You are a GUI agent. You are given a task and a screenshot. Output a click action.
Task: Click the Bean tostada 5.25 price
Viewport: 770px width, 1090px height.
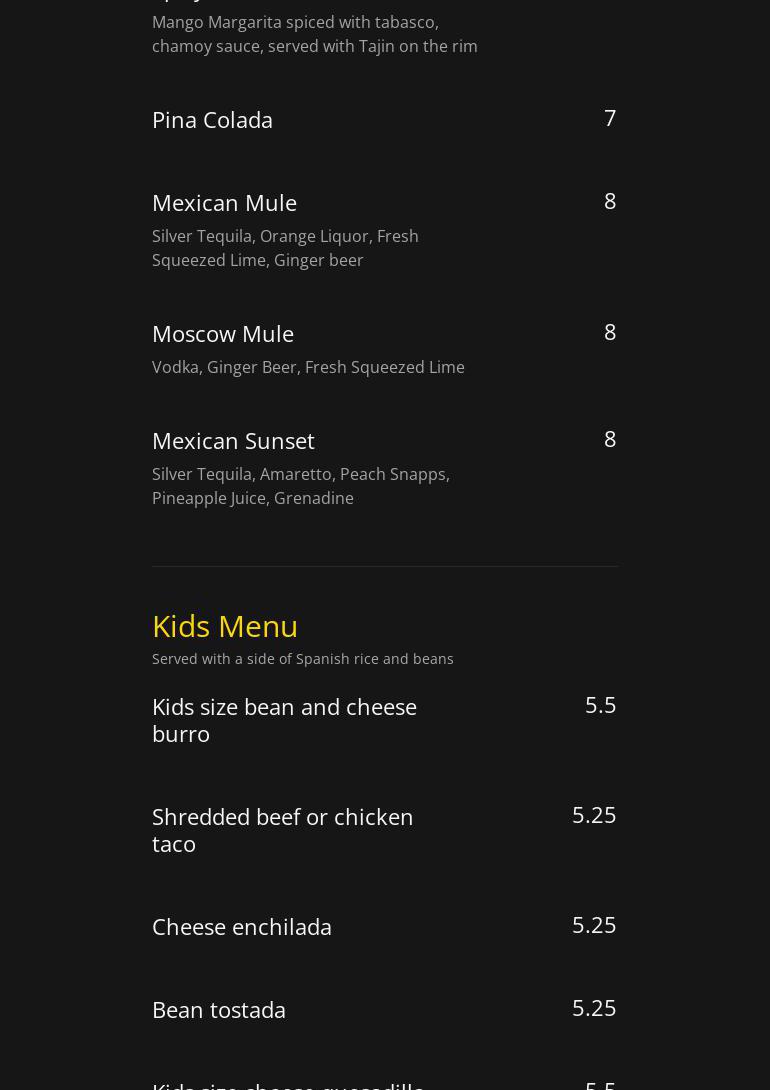tap(594, 1008)
